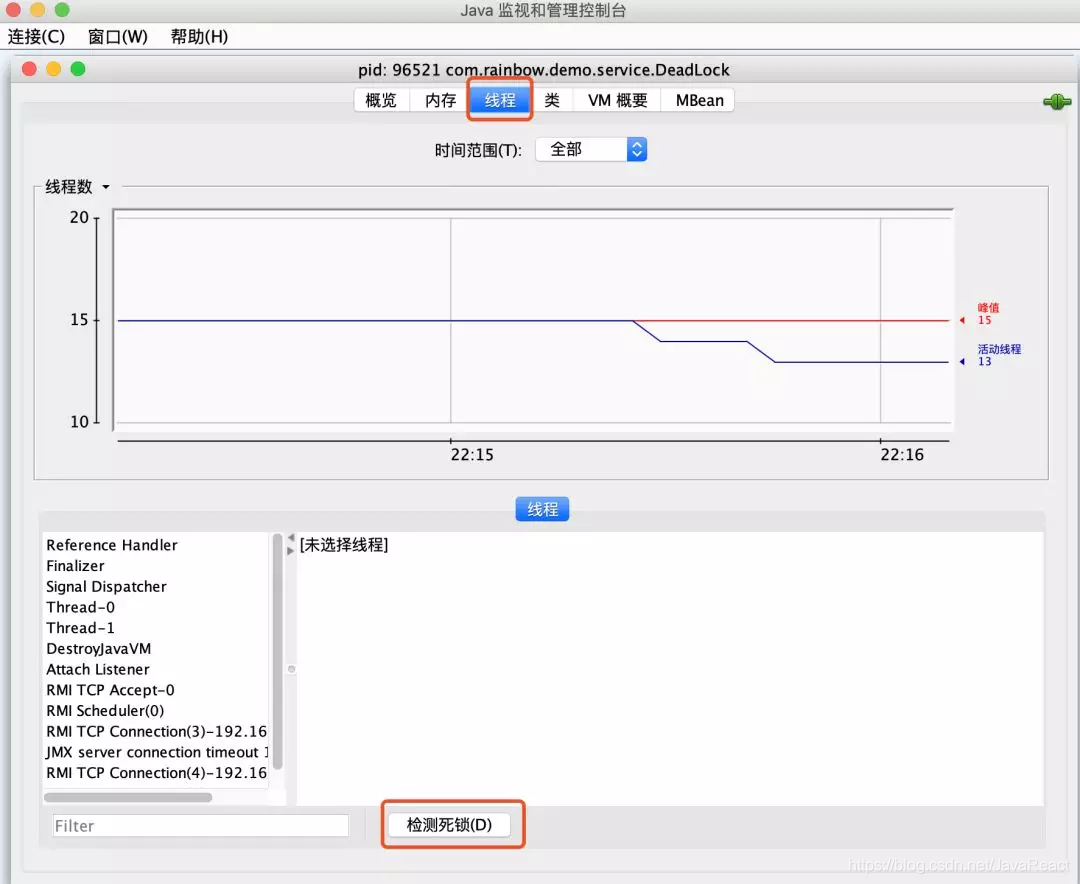Click the green connection status icon

pos(1057,103)
